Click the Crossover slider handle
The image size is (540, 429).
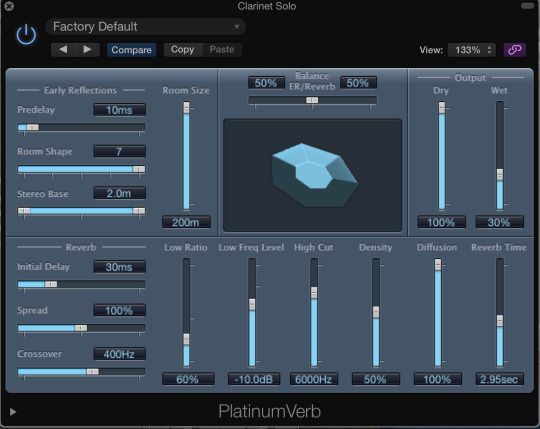(x=92, y=372)
